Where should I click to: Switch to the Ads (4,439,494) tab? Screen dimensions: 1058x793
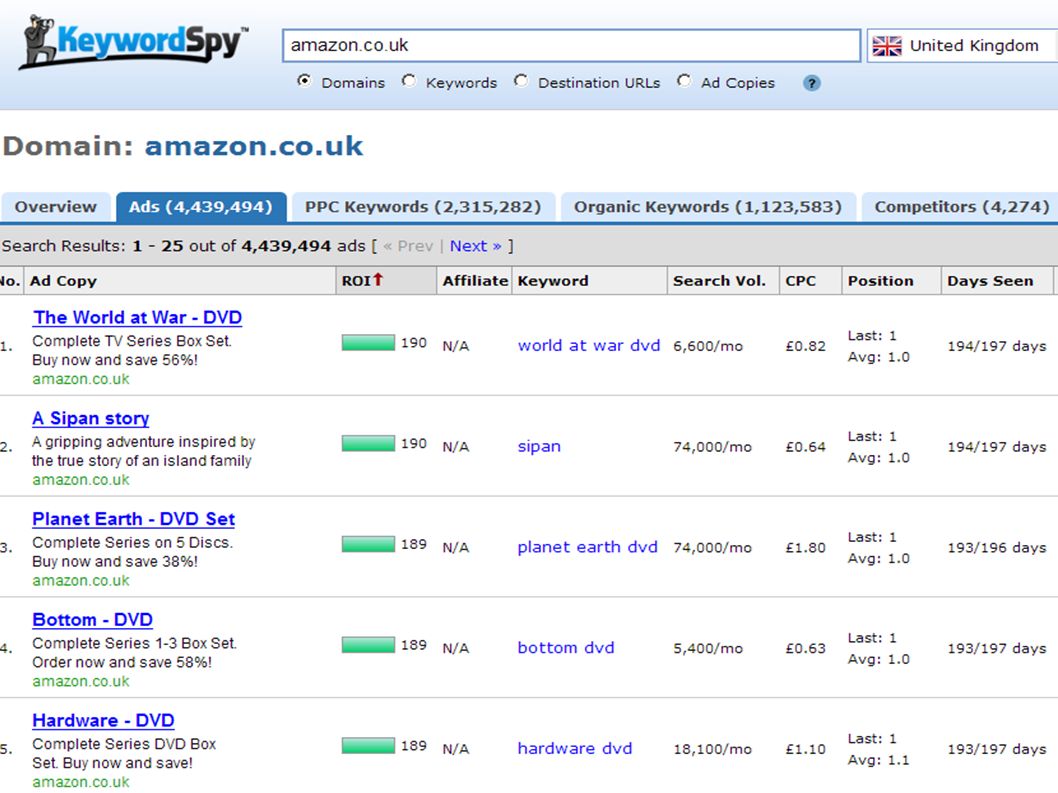click(201, 207)
